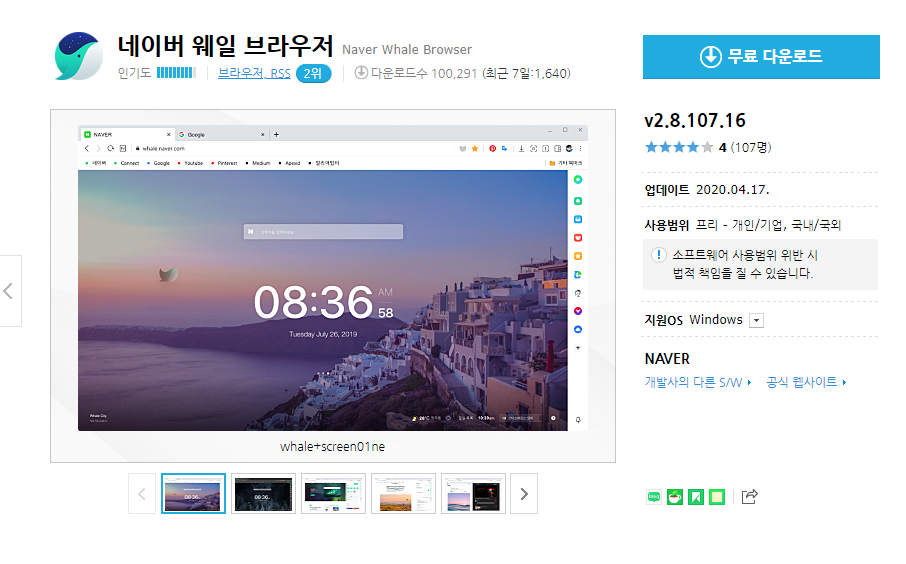Screen dimensions: 906x564
Task: Click the download count arrow icon
Action: point(361,73)
